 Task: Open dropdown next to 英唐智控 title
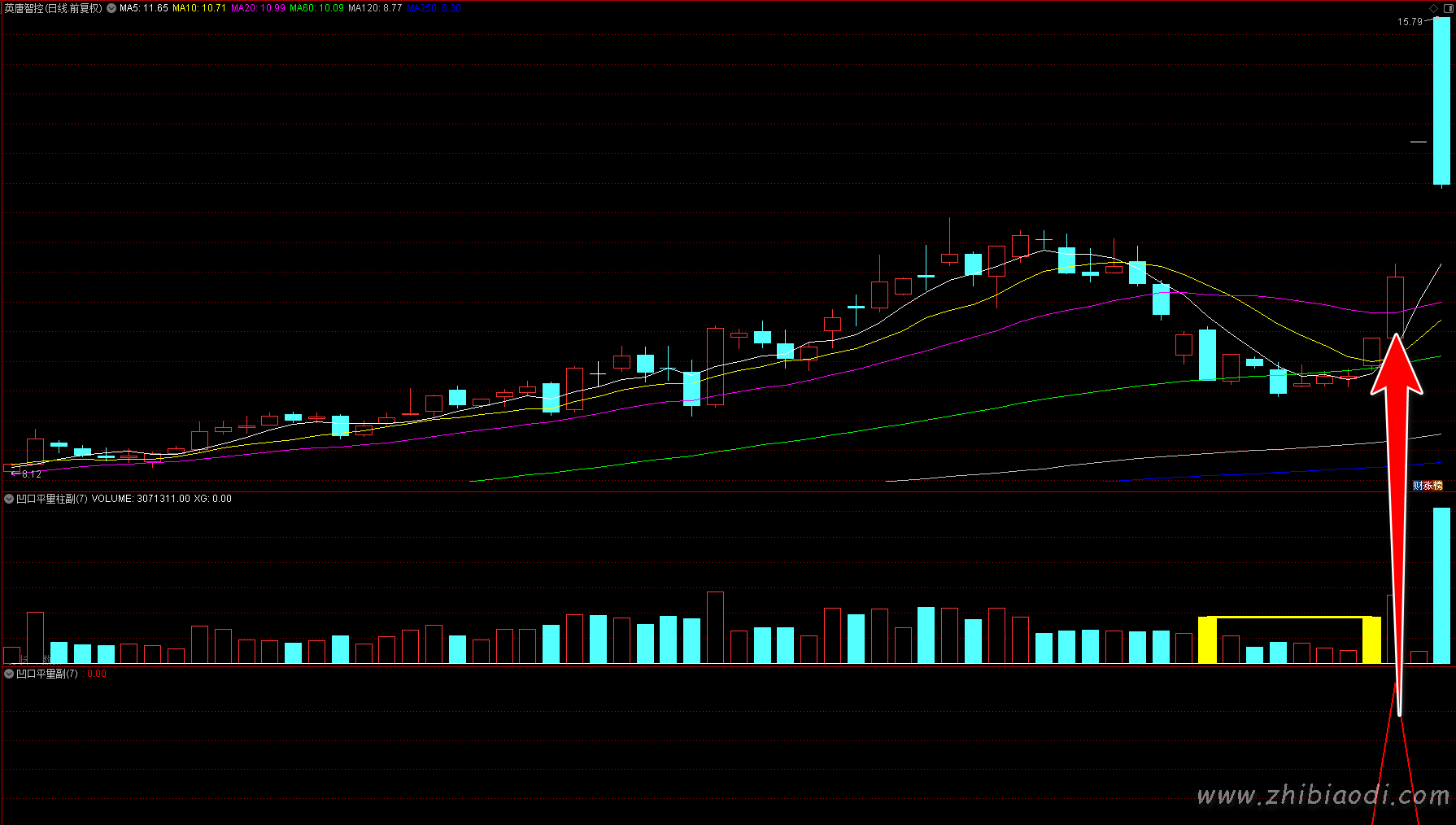[111, 8]
